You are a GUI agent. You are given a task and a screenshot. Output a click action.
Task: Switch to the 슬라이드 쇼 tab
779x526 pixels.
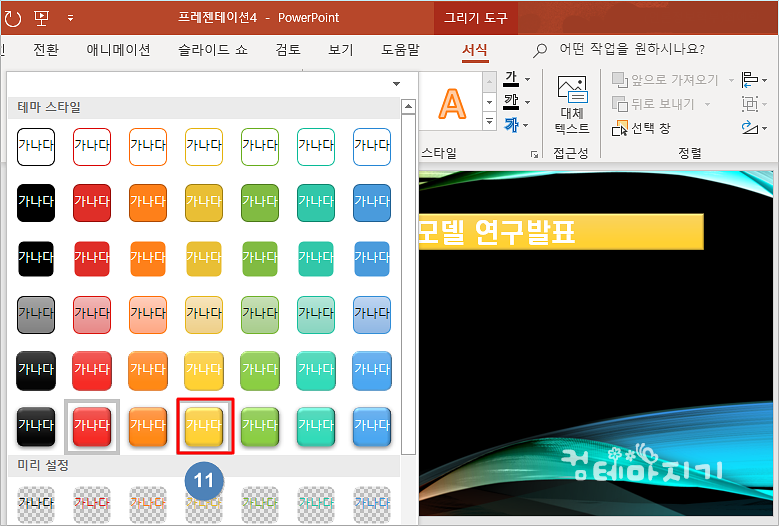(x=213, y=50)
